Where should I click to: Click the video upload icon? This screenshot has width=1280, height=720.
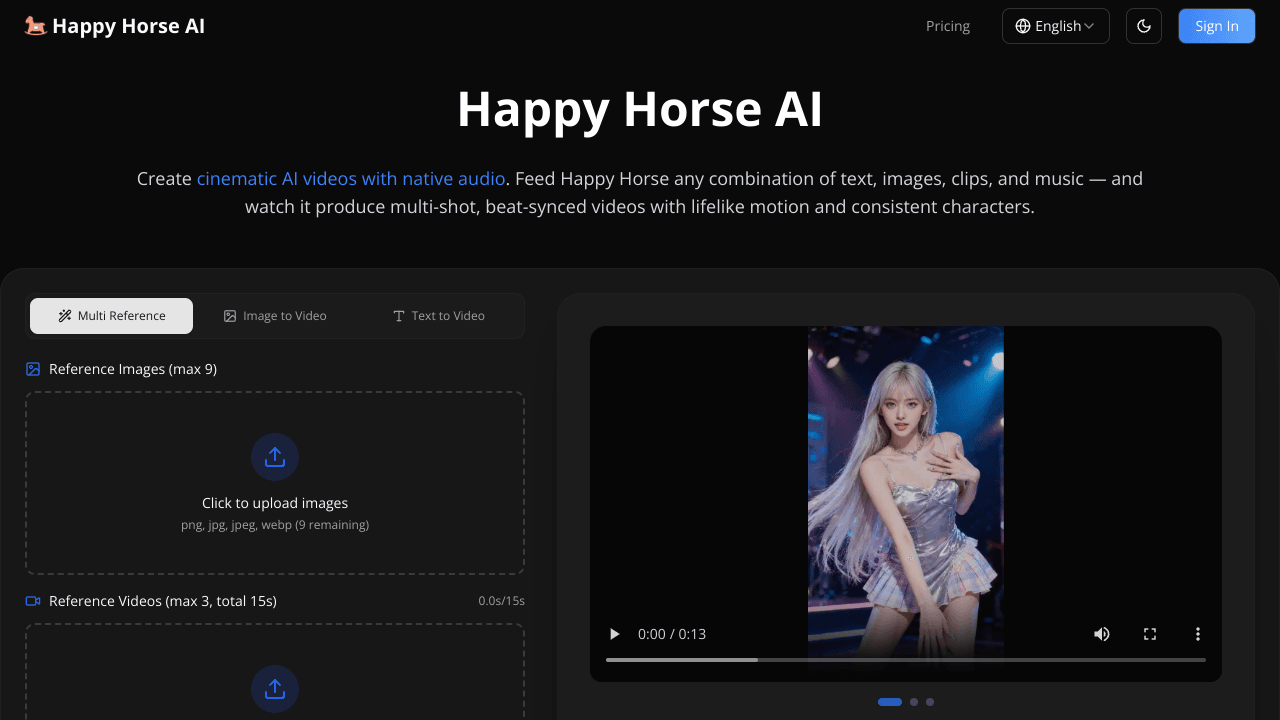pos(275,689)
